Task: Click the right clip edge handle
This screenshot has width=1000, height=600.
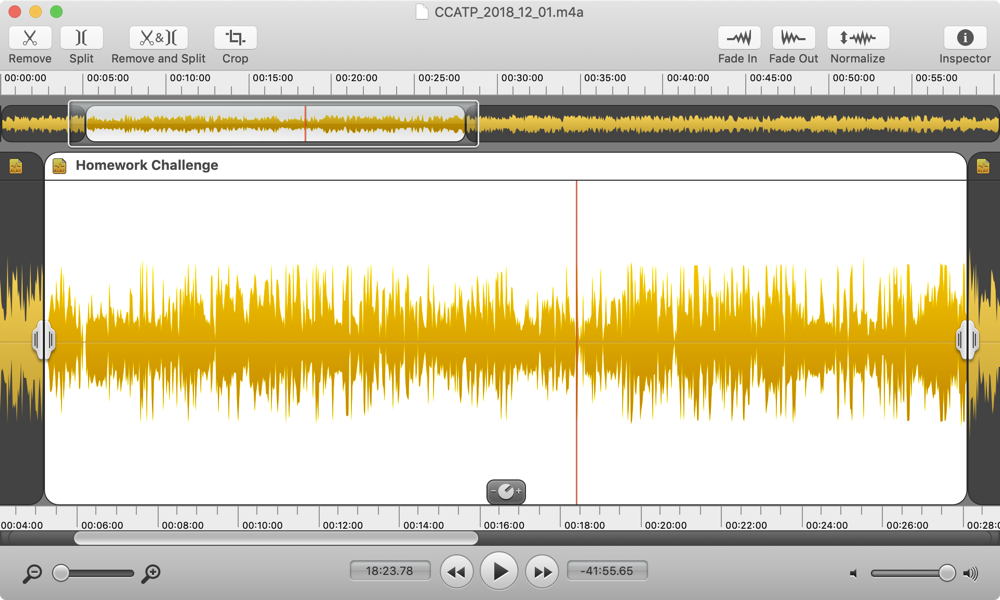Action: click(967, 340)
